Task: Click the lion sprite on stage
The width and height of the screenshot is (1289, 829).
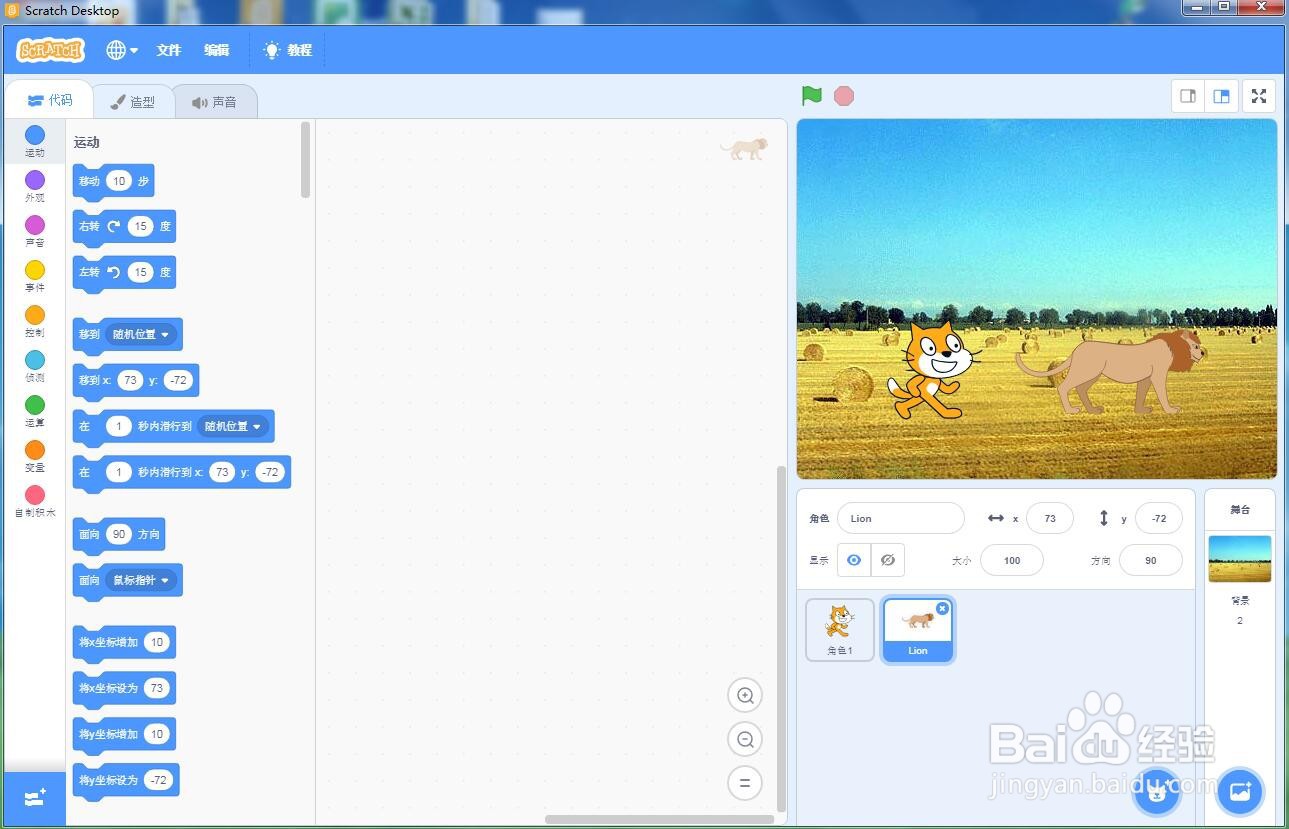Action: [1112, 372]
